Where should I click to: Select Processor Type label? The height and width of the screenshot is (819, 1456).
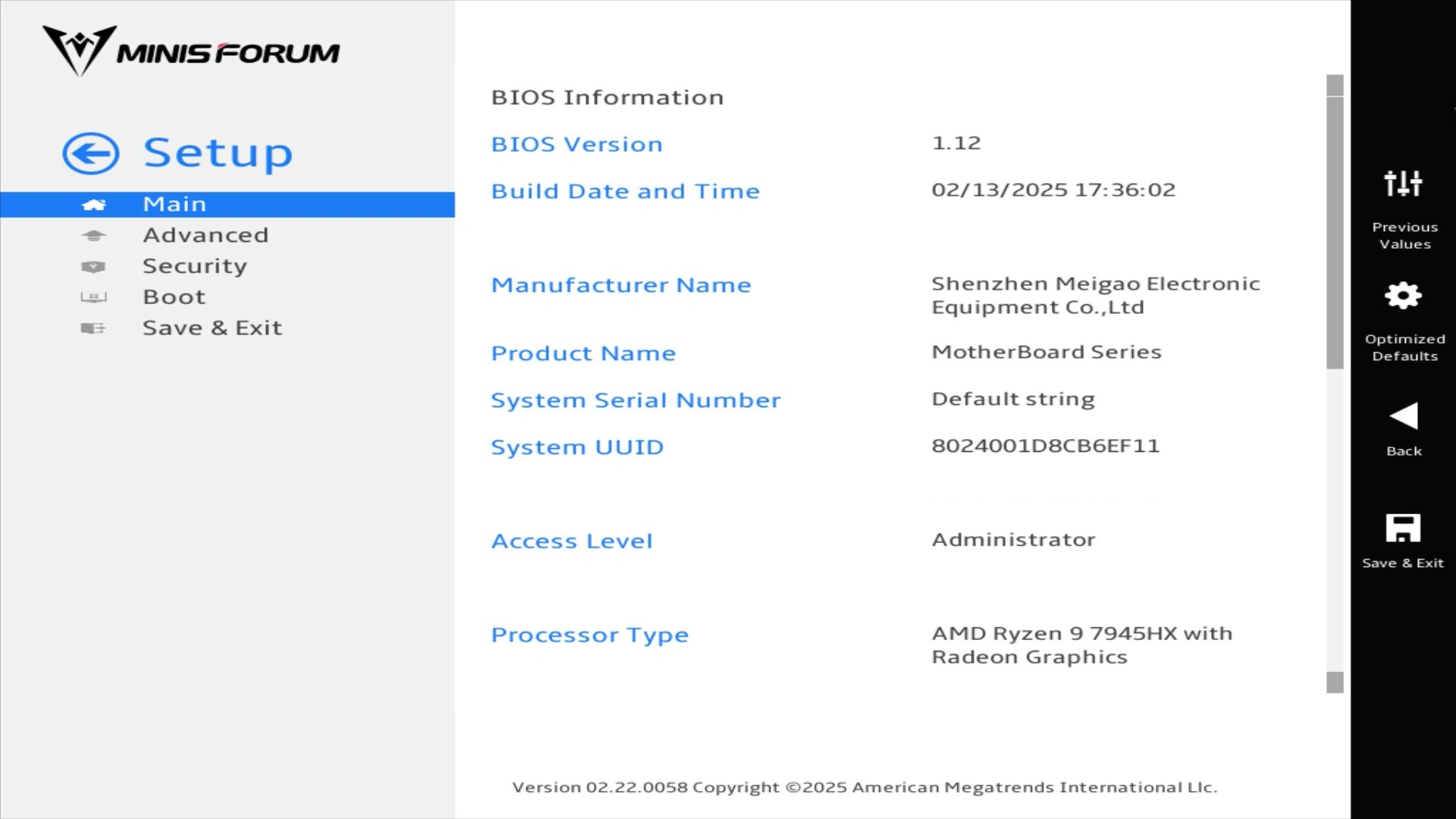click(589, 635)
